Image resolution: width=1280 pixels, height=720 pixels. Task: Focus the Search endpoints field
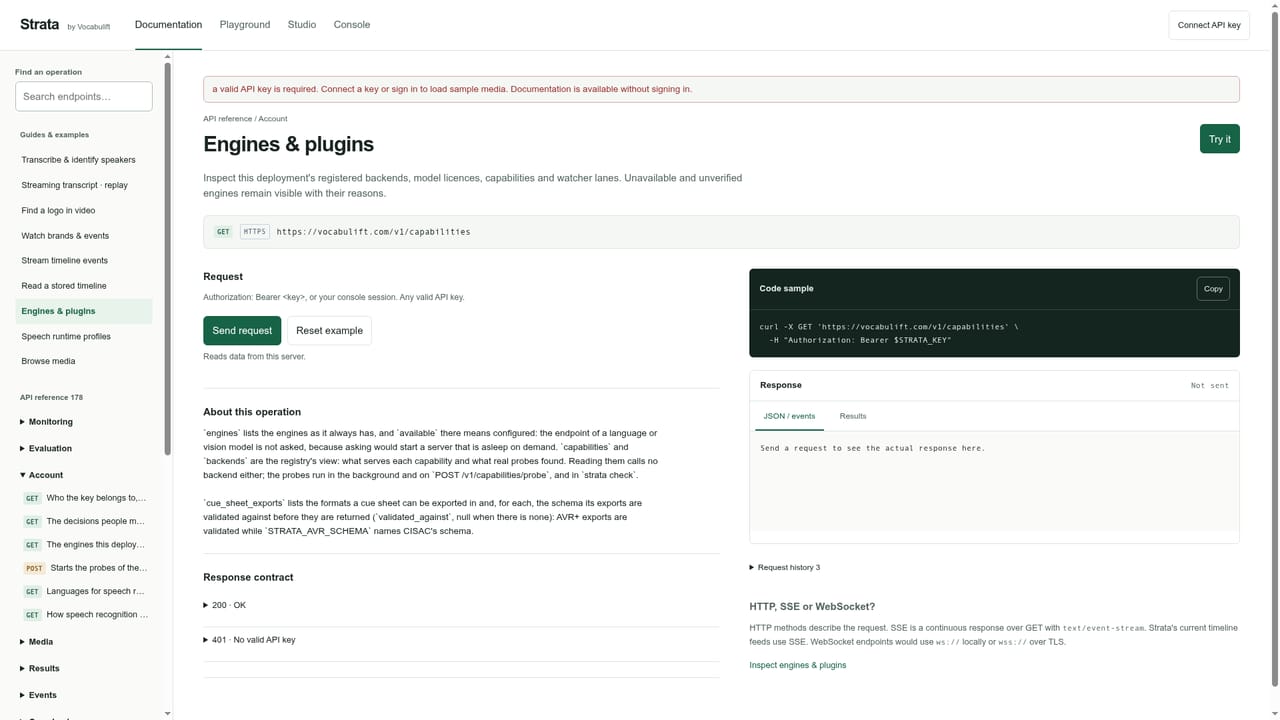pos(84,96)
